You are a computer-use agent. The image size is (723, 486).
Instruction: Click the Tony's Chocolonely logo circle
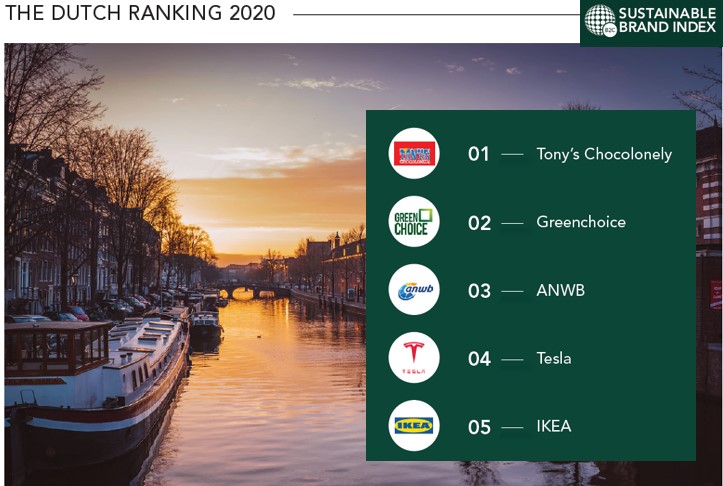coord(414,154)
